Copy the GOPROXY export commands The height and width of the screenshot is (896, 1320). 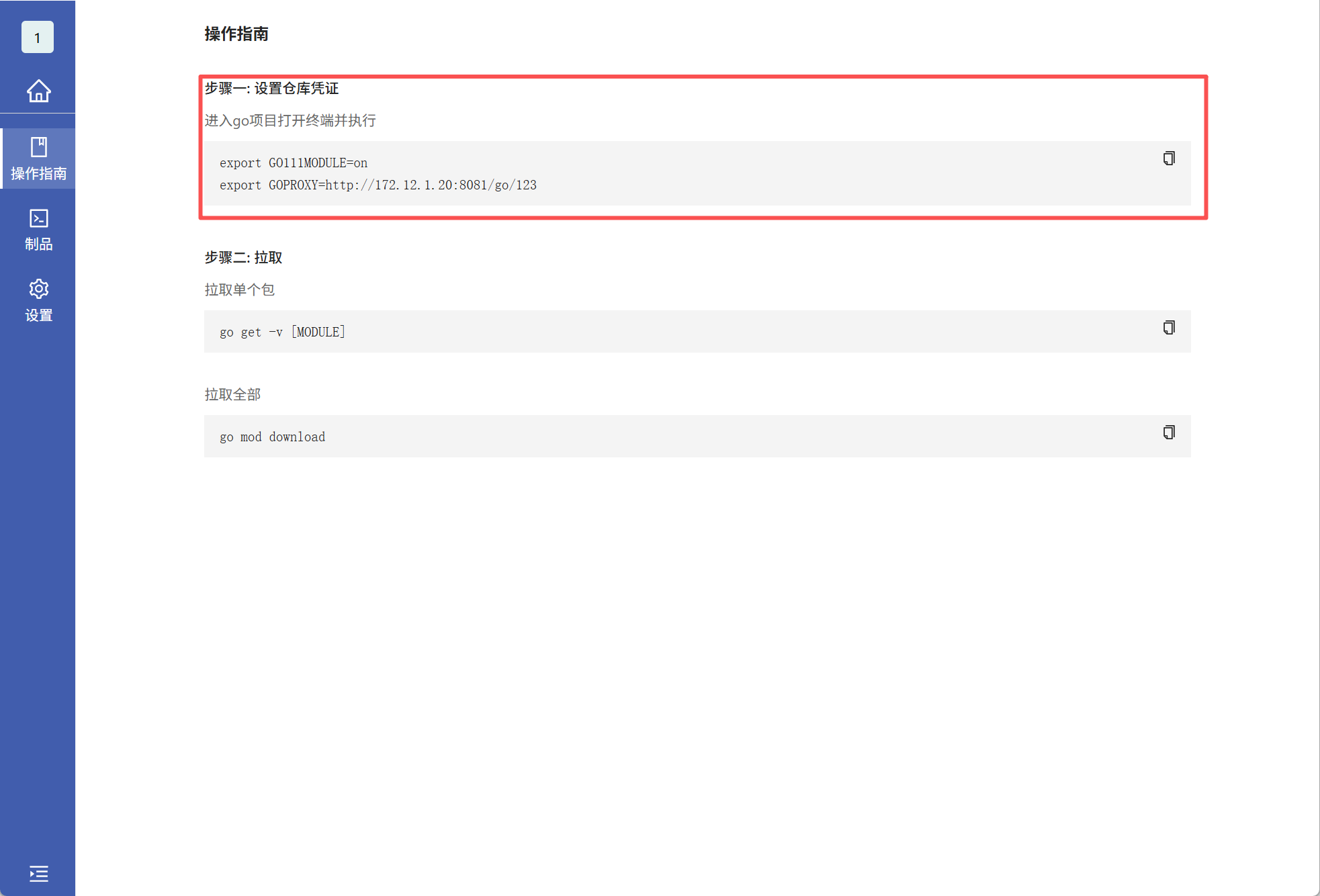click(1169, 159)
